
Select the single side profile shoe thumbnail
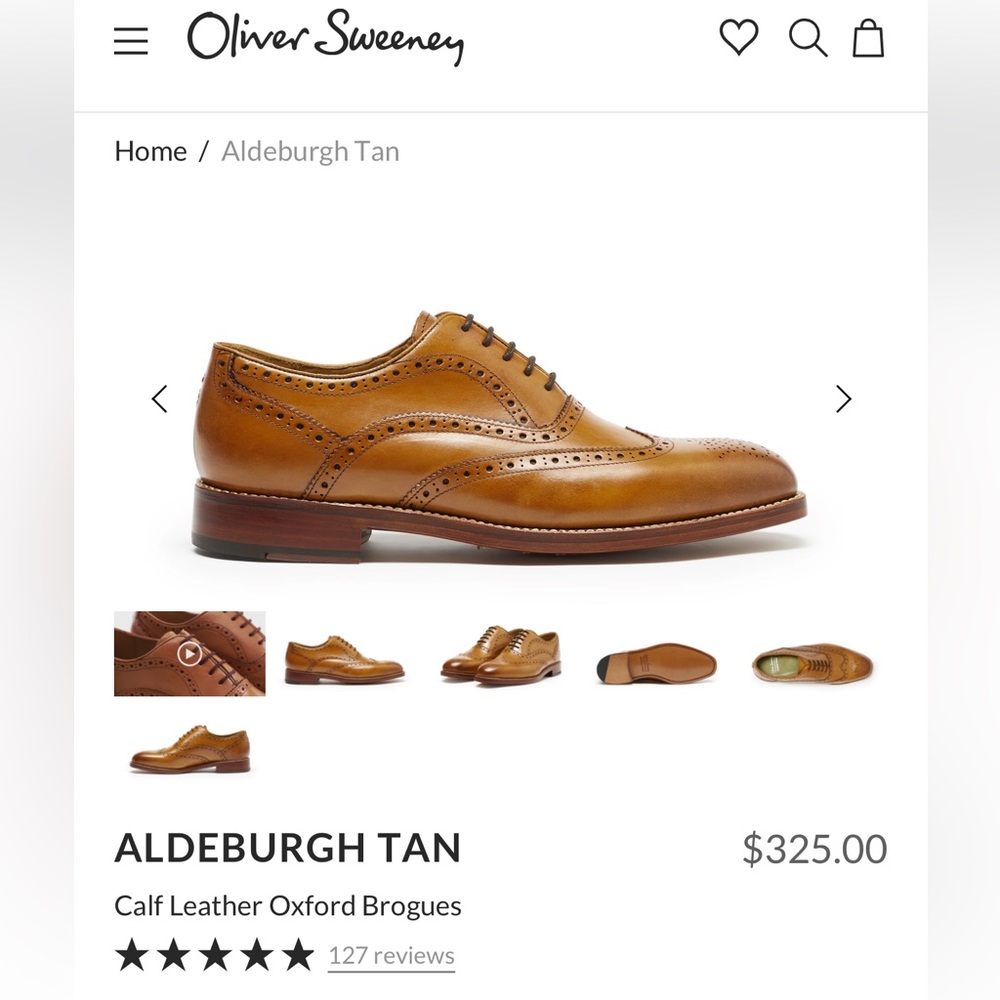click(344, 654)
